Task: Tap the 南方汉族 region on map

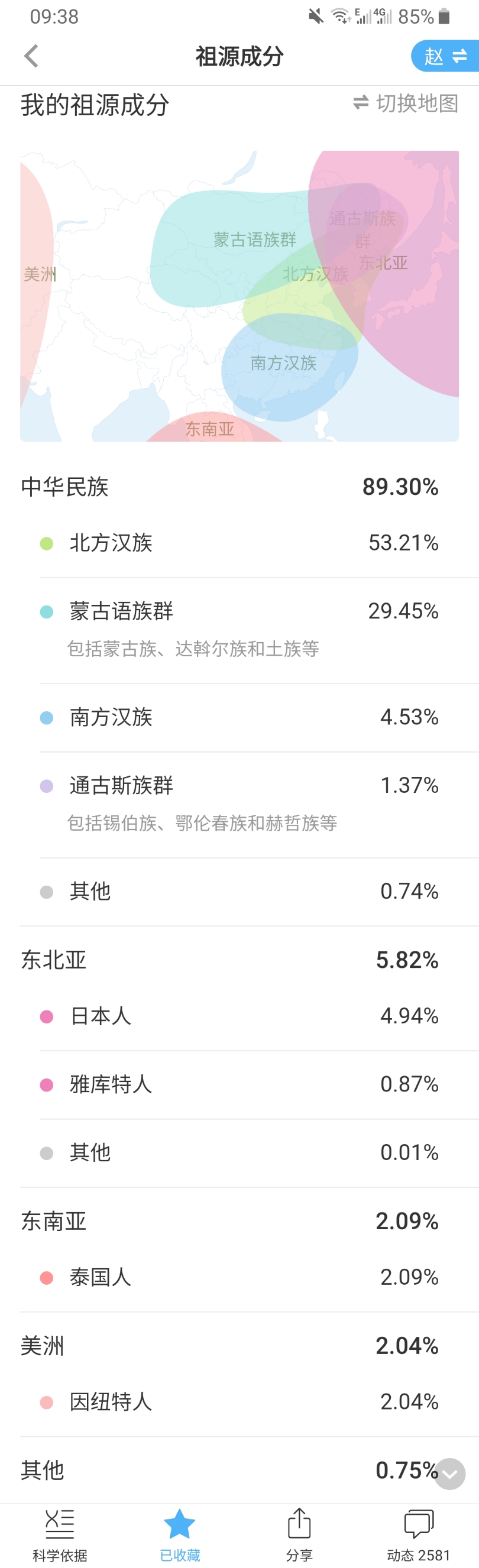Action: (284, 363)
